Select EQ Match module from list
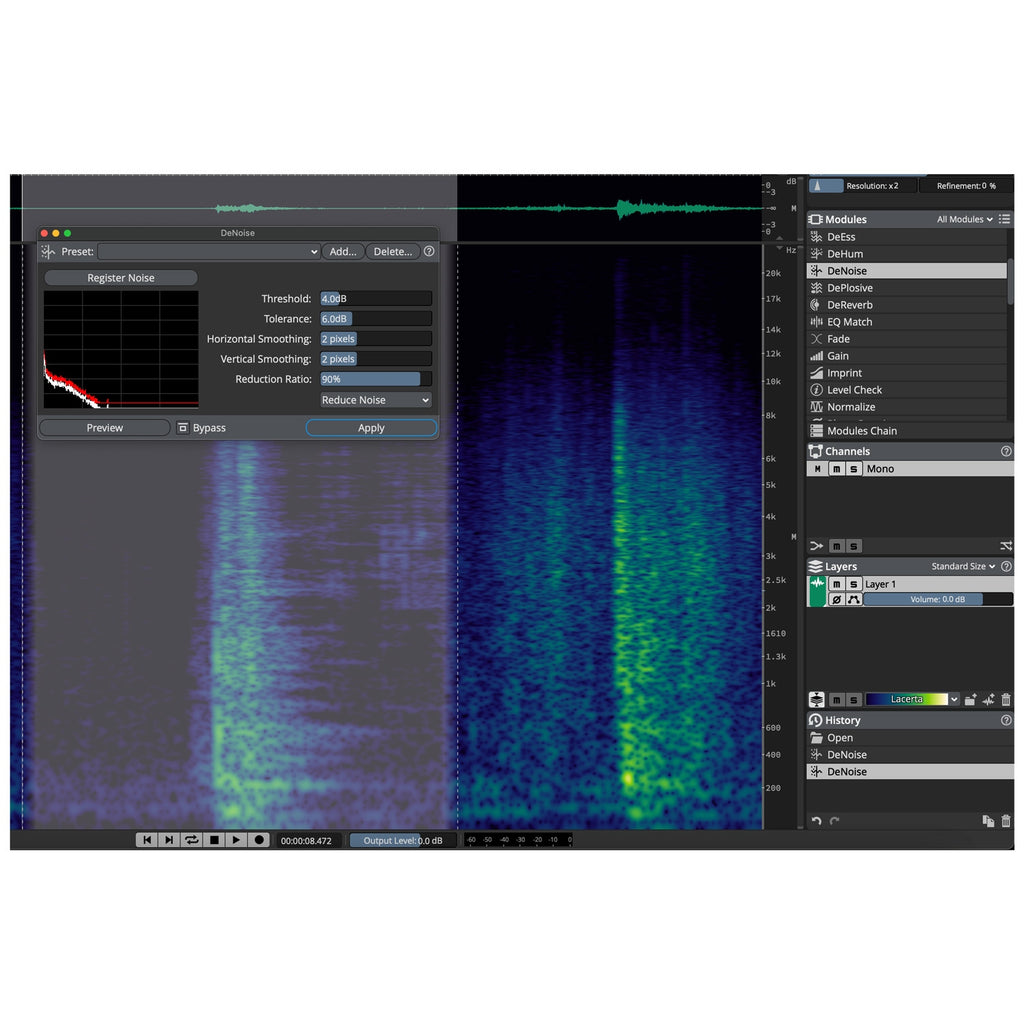 point(906,321)
